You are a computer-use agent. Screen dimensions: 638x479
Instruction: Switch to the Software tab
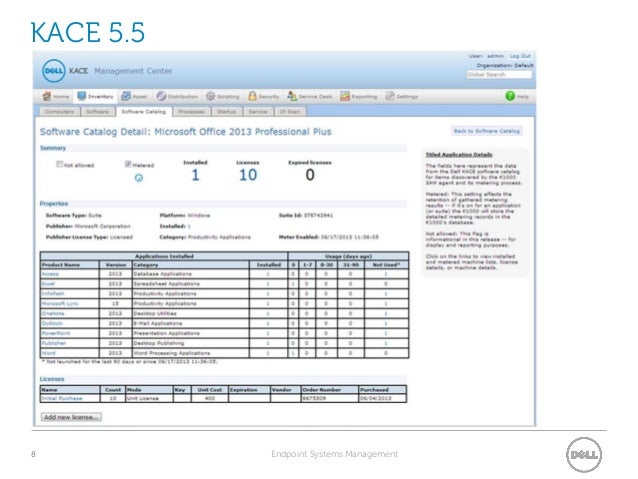pyautogui.click(x=98, y=112)
